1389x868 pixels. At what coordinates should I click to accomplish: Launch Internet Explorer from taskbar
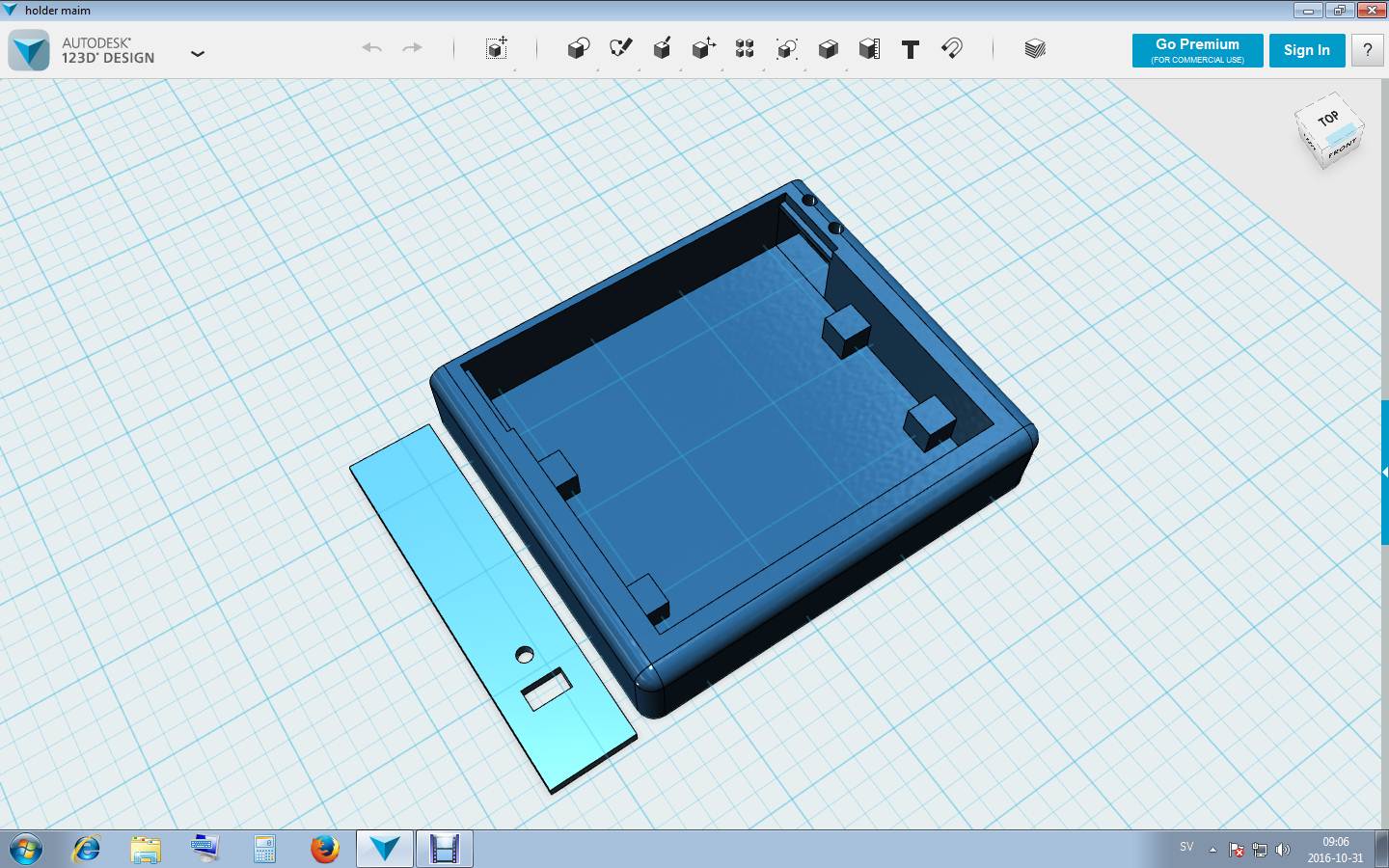click(87, 849)
